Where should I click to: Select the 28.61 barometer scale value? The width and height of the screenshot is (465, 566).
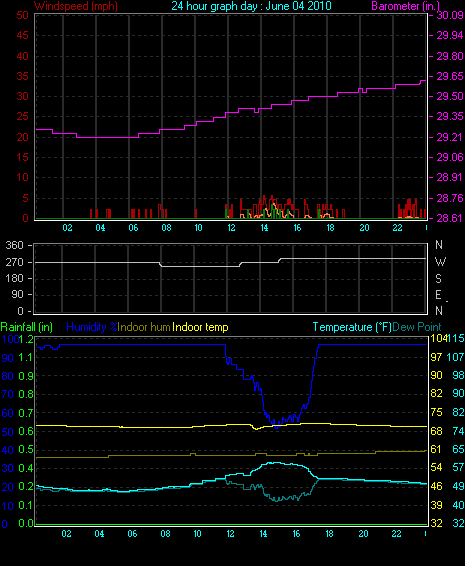(450, 218)
